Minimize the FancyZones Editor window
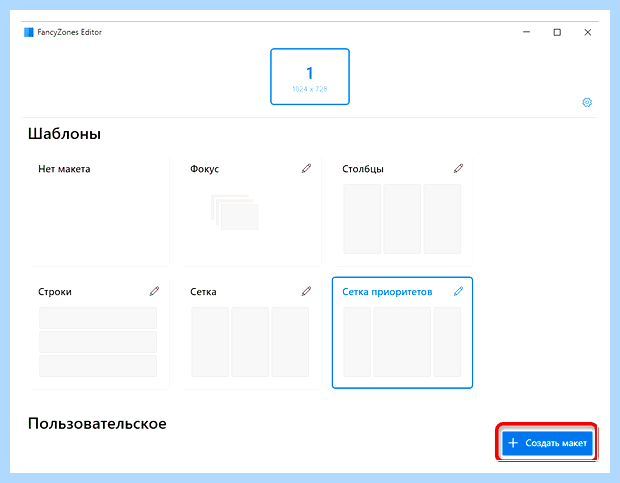This screenshot has width=620, height=483. (526, 32)
